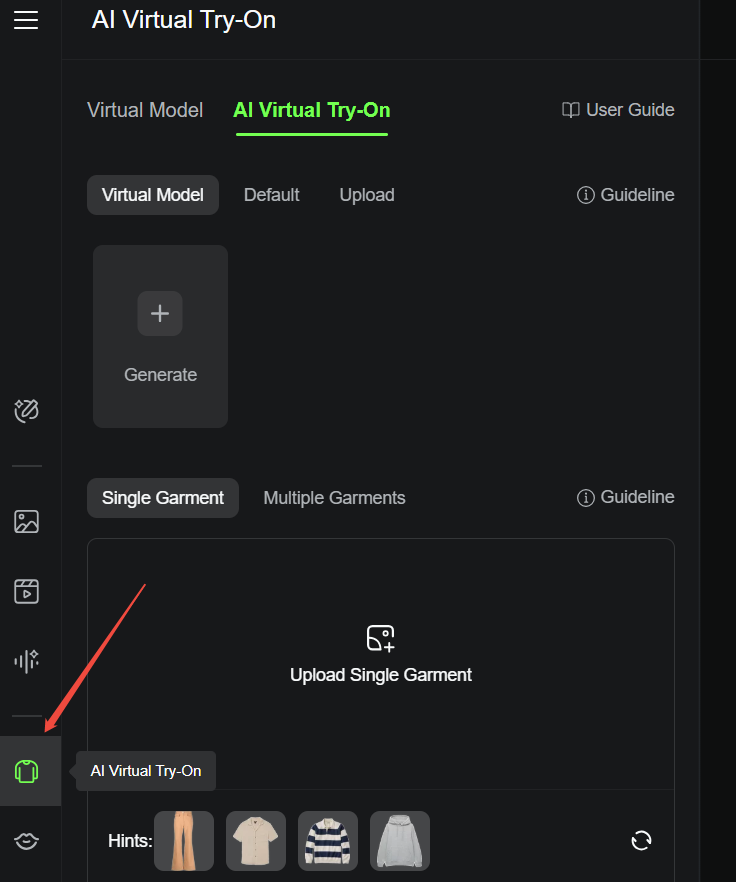
Task: Open the User Guide link
Action: [x=618, y=110]
